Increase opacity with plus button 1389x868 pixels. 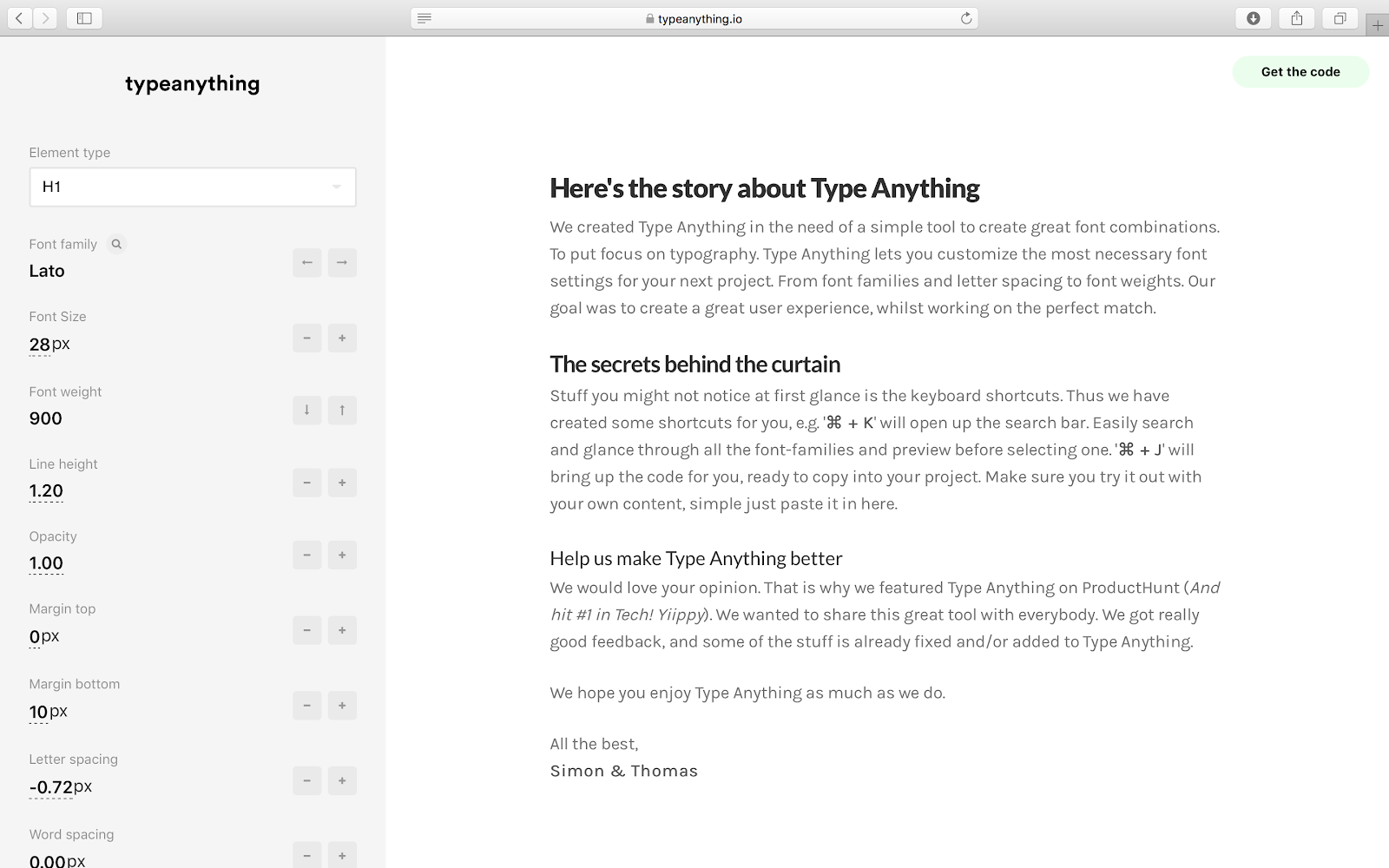[342, 555]
